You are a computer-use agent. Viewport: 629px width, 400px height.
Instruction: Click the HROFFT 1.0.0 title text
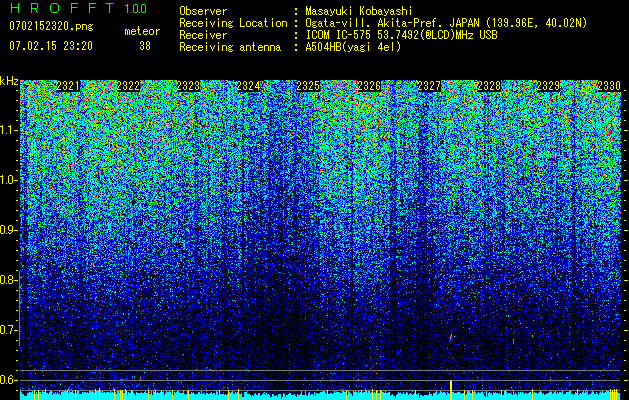tap(78, 8)
